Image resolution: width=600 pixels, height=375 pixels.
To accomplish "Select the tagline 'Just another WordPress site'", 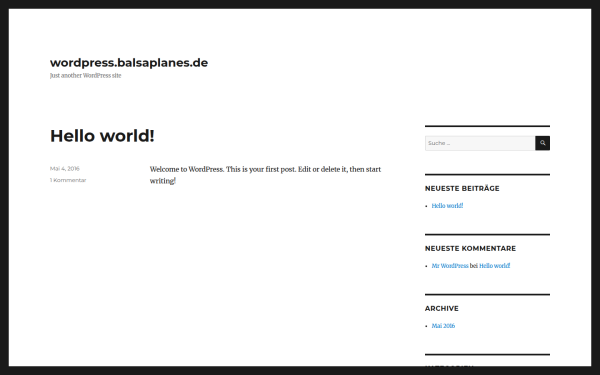I will coord(85,76).
